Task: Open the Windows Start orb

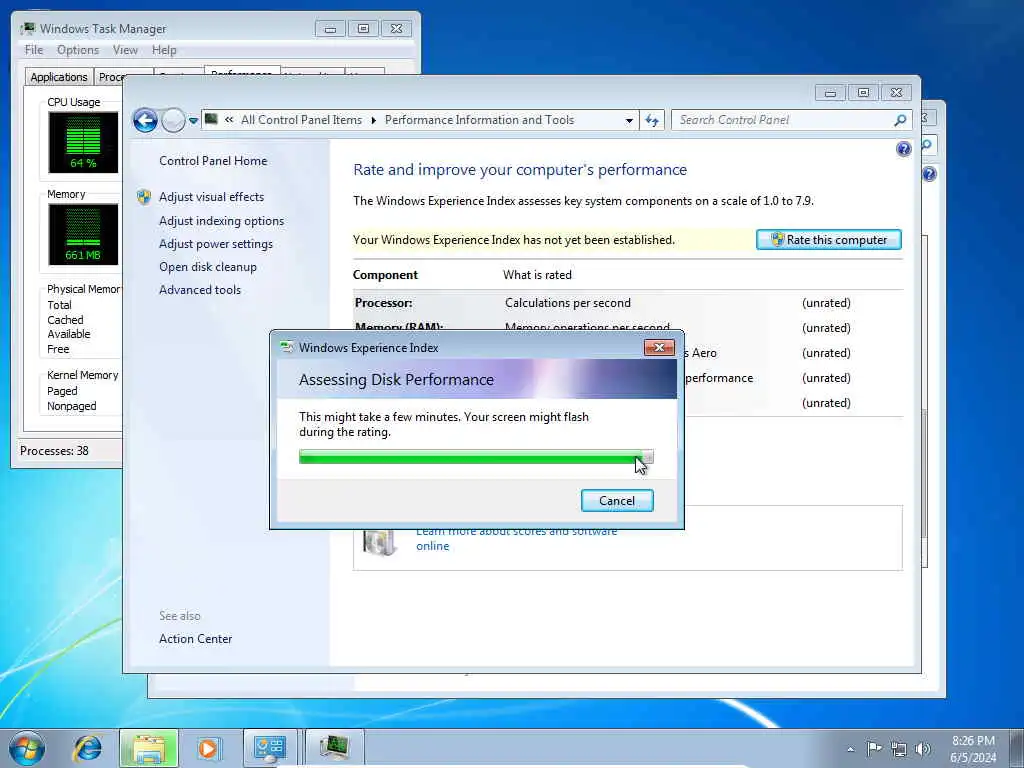Action: coord(27,749)
